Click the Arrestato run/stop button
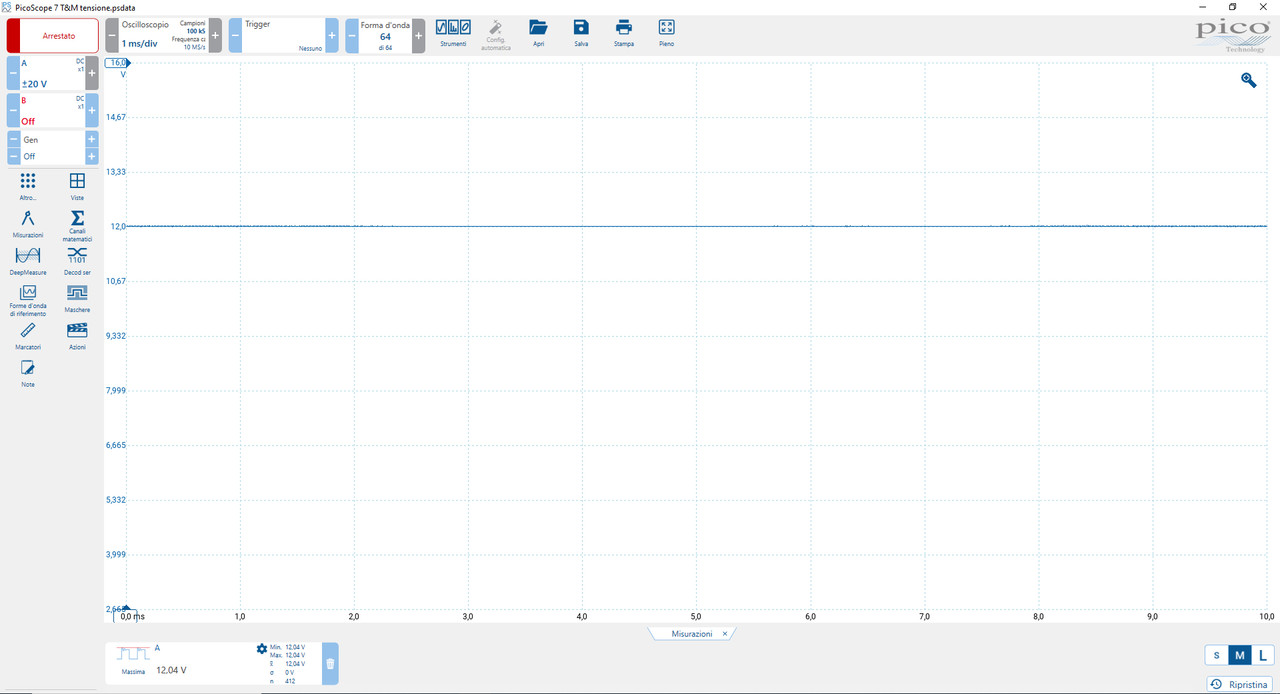The height and width of the screenshot is (694, 1280). [52, 35]
